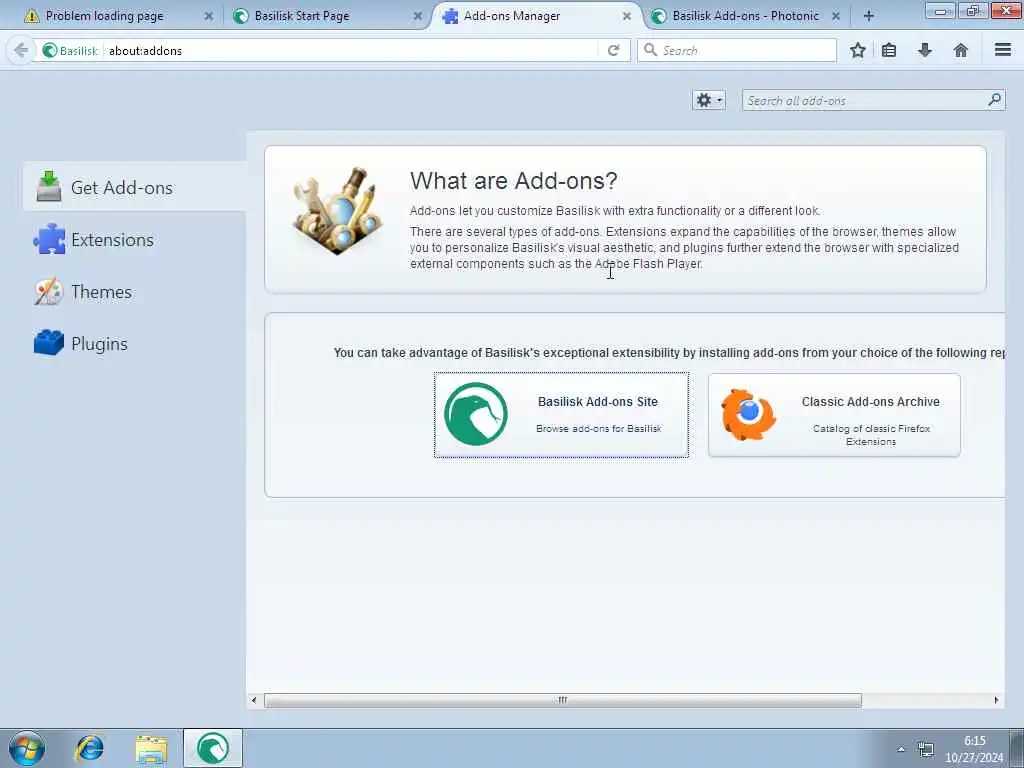
Task: Open the Windows Start menu
Action: click(x=27, y=748)
